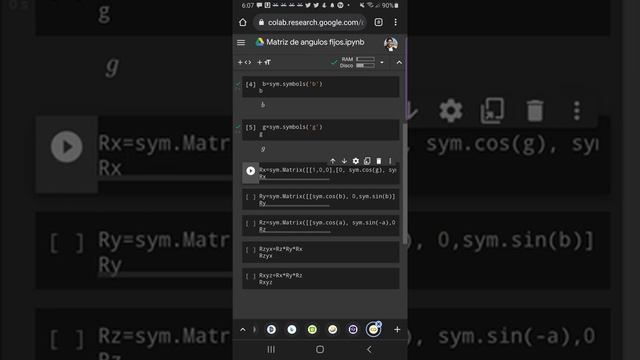Click the Rz=sym.Matrix code text
Viewport: 640px width, 360px height.
(327, 222)
